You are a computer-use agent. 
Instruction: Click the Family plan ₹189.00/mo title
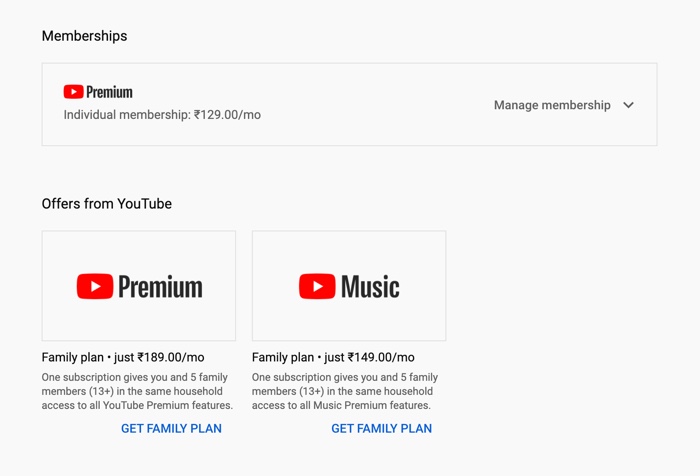coord(123,357)
